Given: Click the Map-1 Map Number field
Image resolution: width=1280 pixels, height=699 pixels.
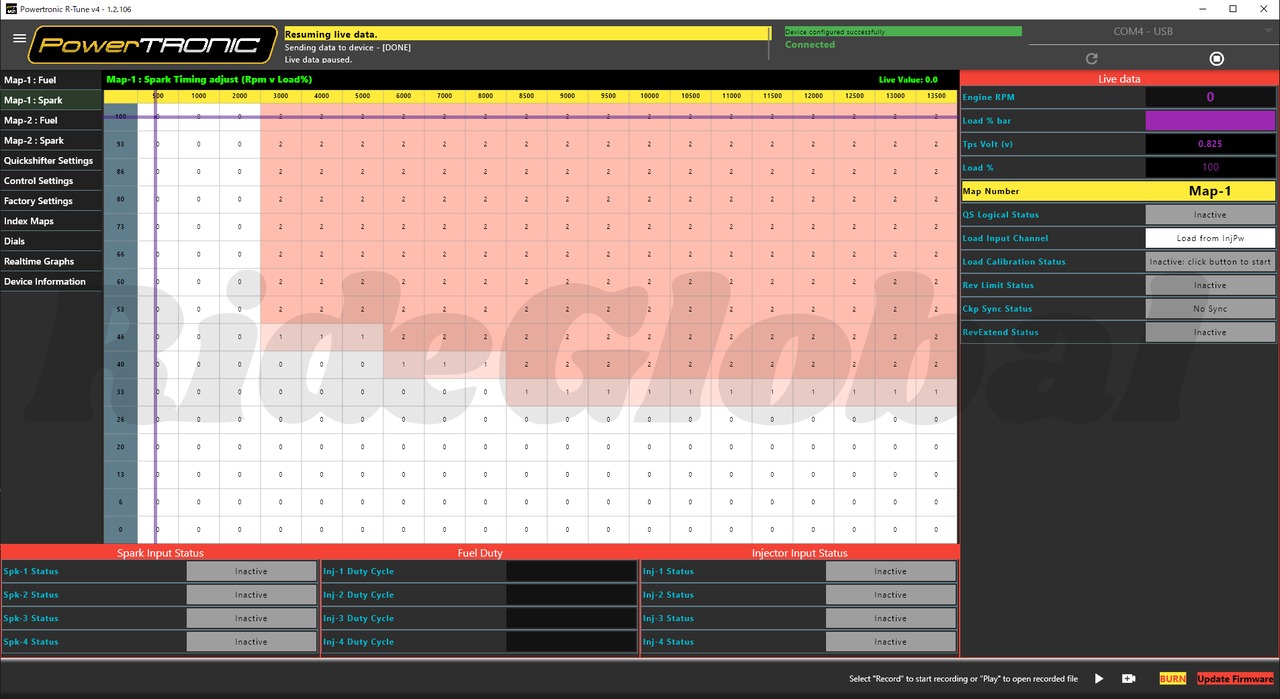Looking at the screenshot, I should click(x=1210, y=191).
